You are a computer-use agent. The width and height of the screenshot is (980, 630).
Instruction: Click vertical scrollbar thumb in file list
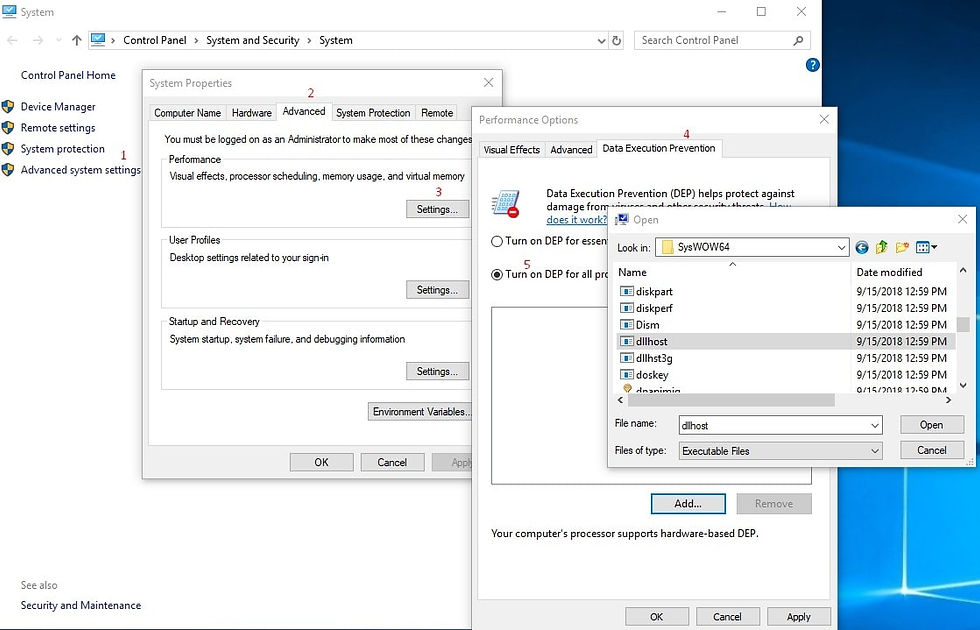point(963,324)
